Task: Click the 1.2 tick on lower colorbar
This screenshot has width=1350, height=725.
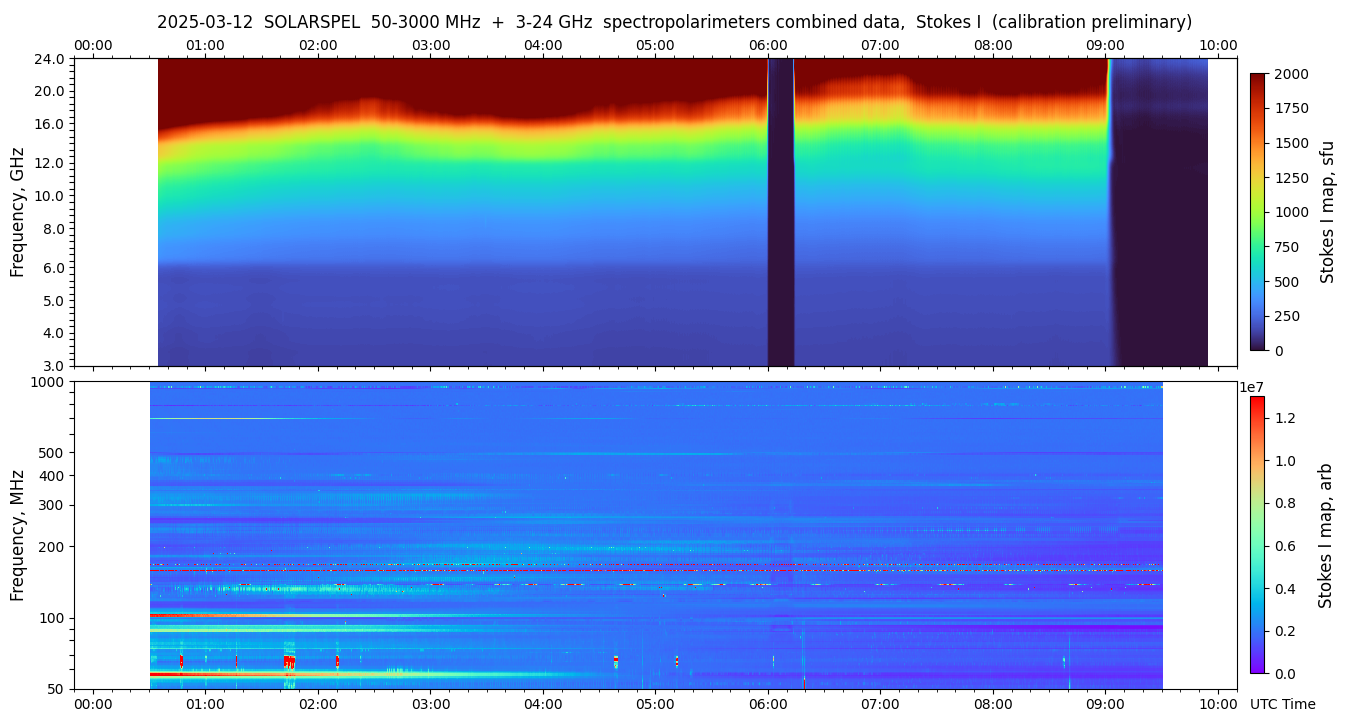Action: (1287, 418)
